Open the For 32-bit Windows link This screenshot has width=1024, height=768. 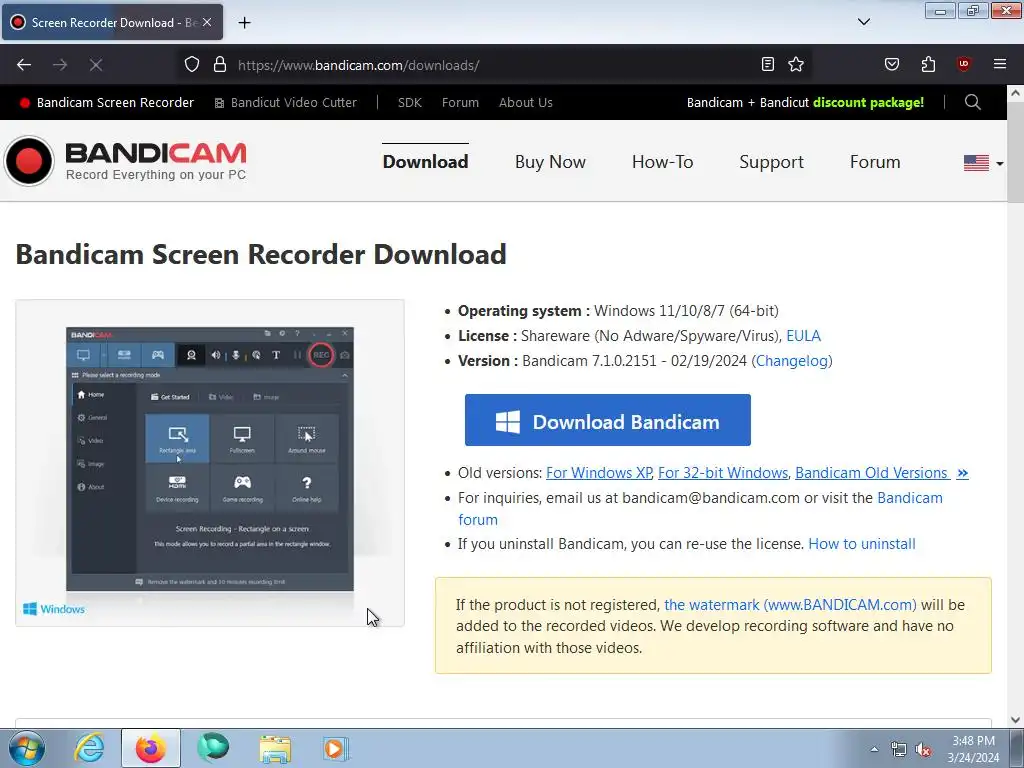[x=723, y=473]
